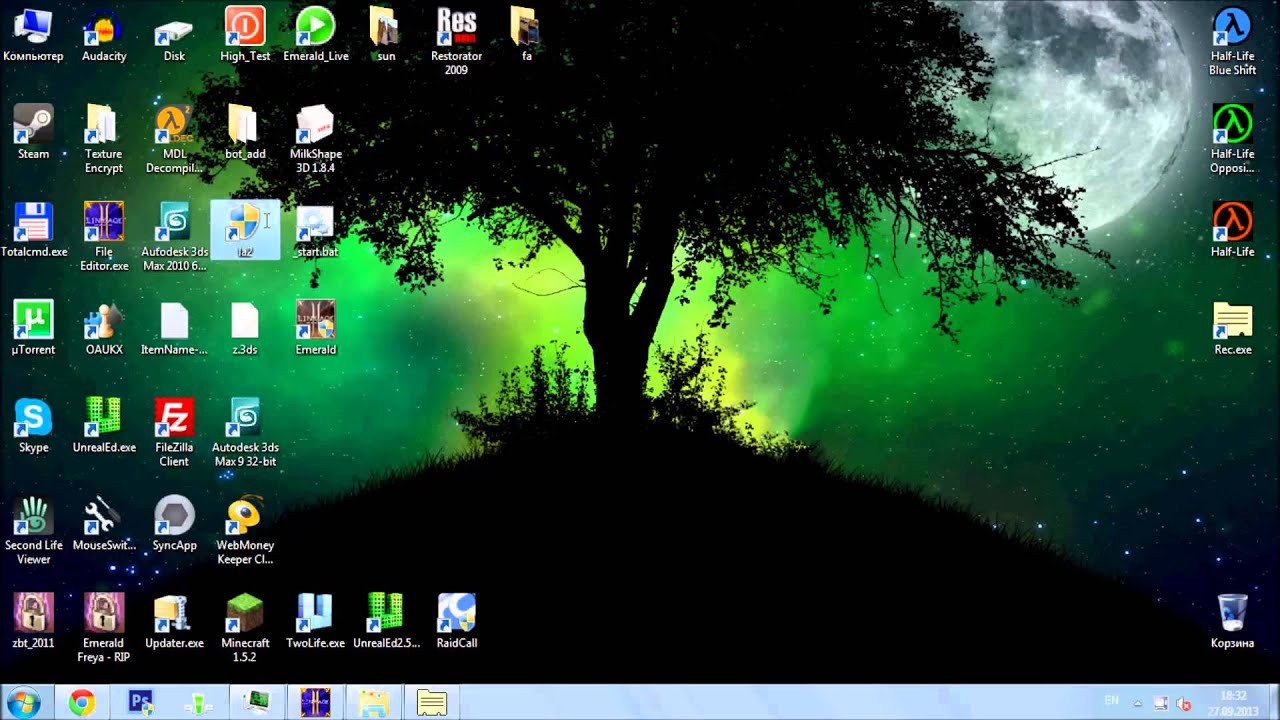This screenshot has width=1280, height=720.
Task: Select the Audacity desktop shortcut
Action: tap(104, 36)
